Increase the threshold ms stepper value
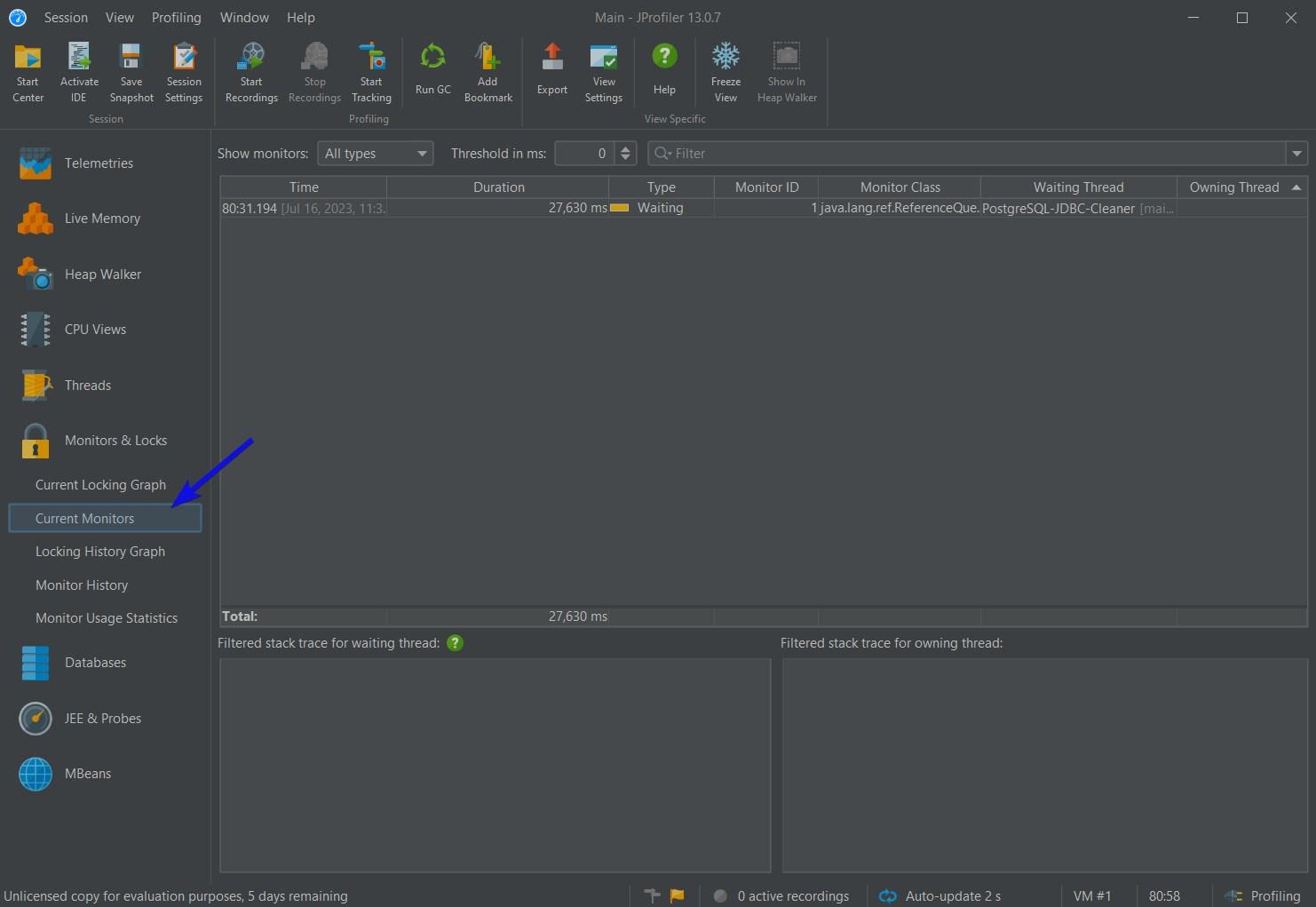Viewport: 1316px width, 907px height. 625,148
